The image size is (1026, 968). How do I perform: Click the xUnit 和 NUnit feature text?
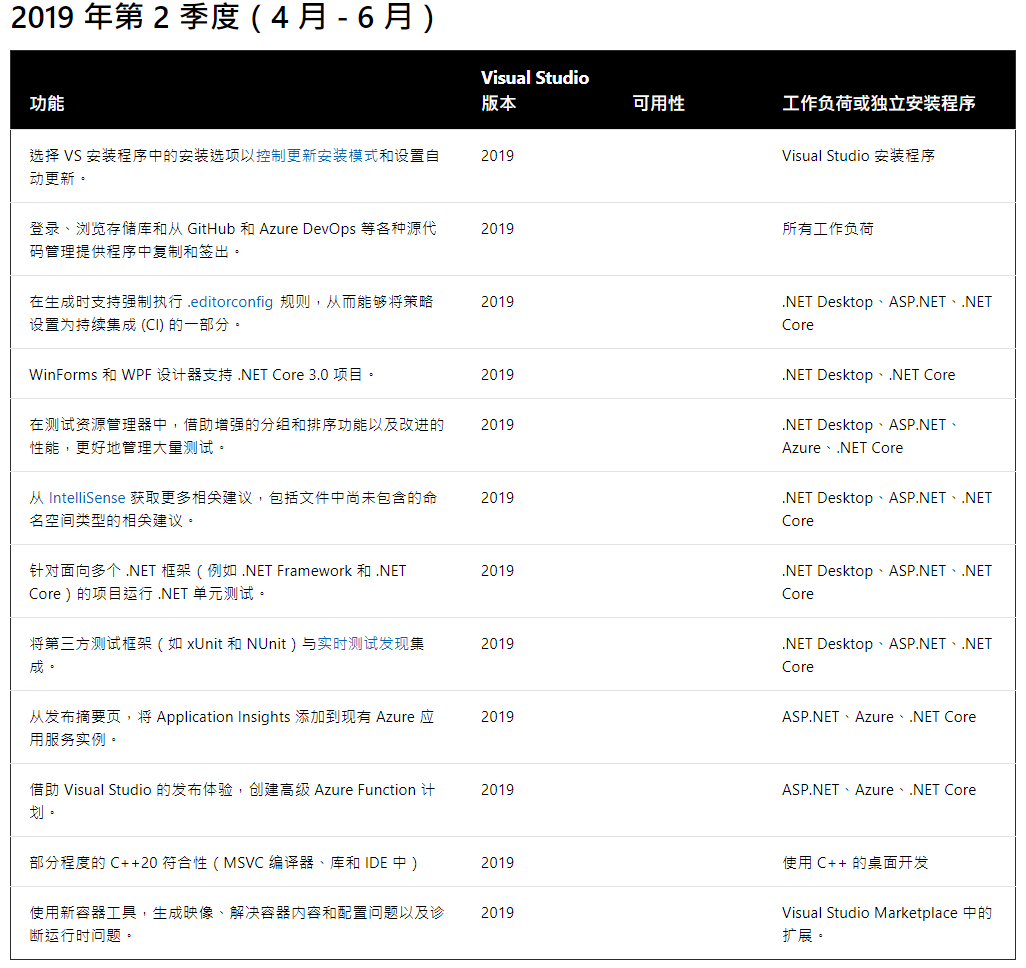(226, 655)
